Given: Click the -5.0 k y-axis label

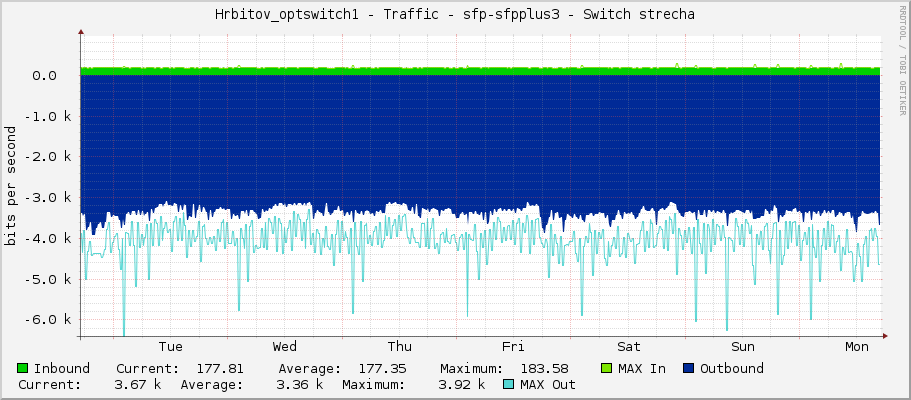Looking at the screenshot, I should pos(48,279).
